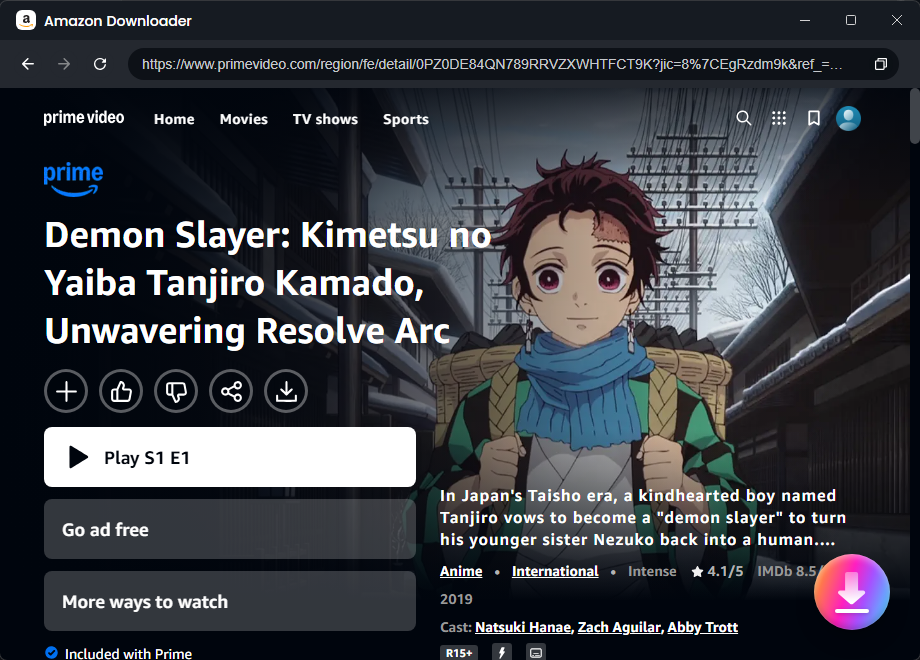This screenshot has width=920, height=660.
Task: Dislike the show with thumbs down icon
Action: [176, 391]
